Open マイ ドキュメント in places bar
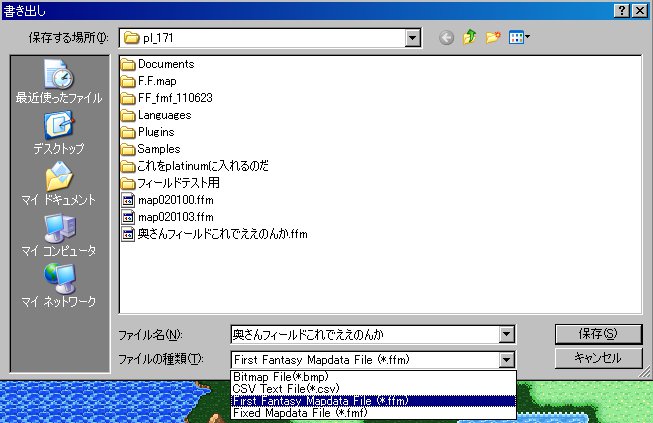653x423 pixels. (x=59, y=184)
